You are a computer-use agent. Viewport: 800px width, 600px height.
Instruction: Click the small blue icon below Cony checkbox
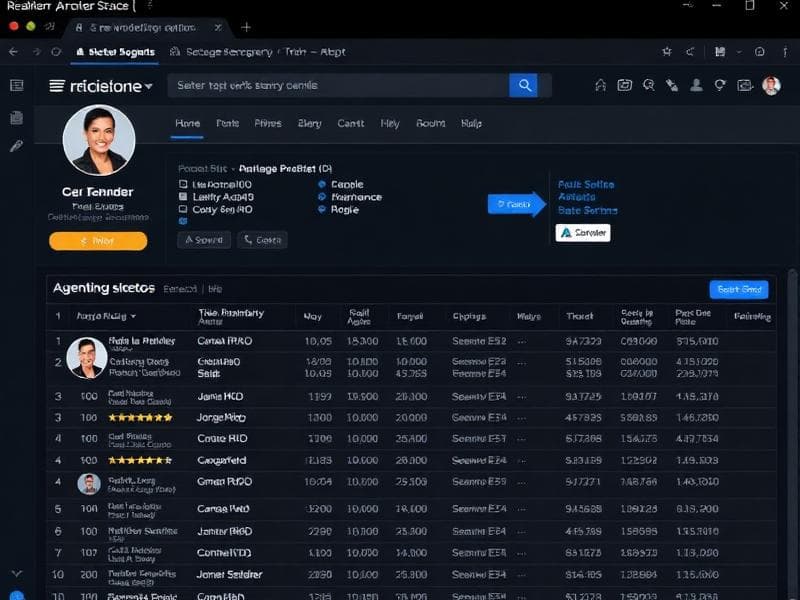tap(183, 221)
